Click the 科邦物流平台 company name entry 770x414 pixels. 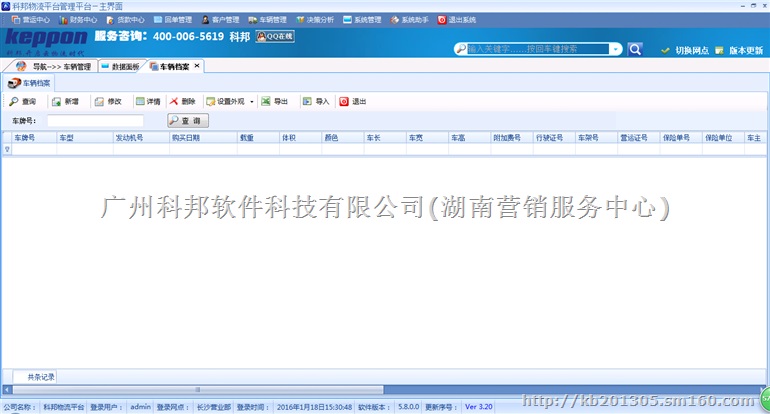(x=63, y=407)
